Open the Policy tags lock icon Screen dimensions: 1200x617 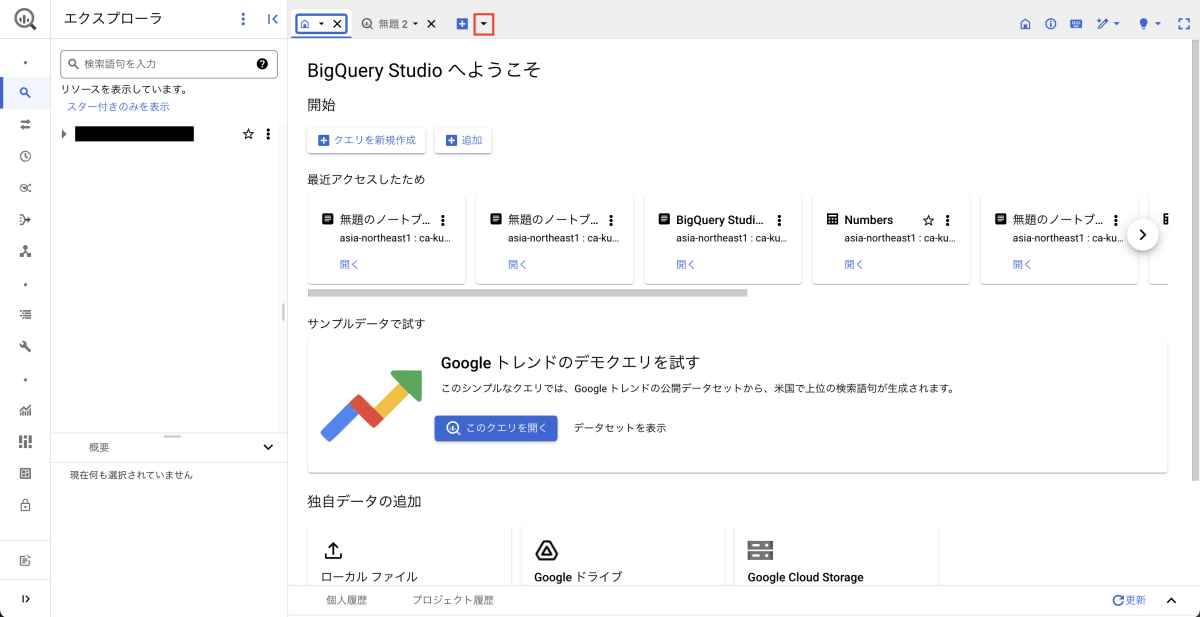click(25, 505)
